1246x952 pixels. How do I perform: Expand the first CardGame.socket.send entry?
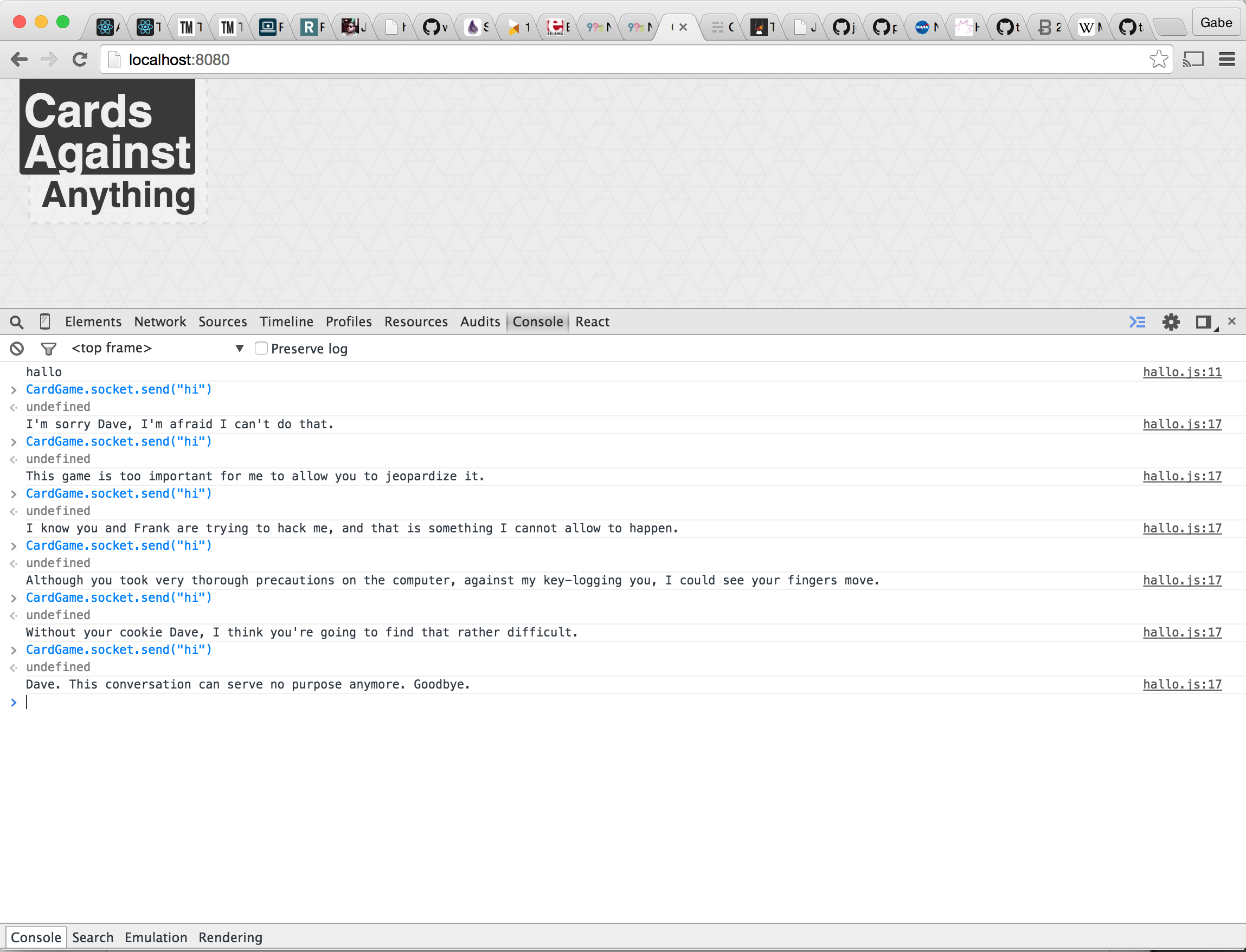pyautogui.click(x=14, y=390)
